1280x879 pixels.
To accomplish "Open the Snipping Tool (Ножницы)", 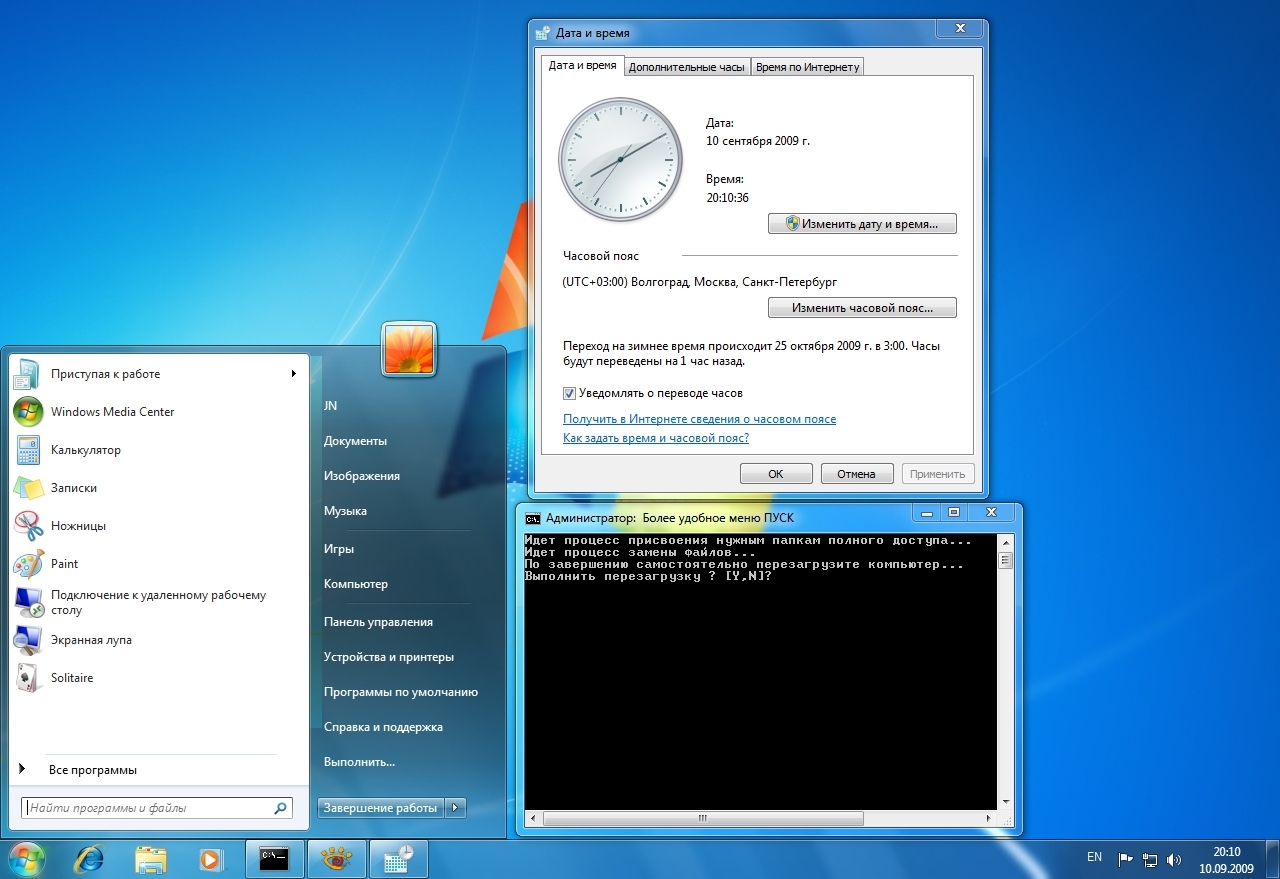I will (78, 526).
